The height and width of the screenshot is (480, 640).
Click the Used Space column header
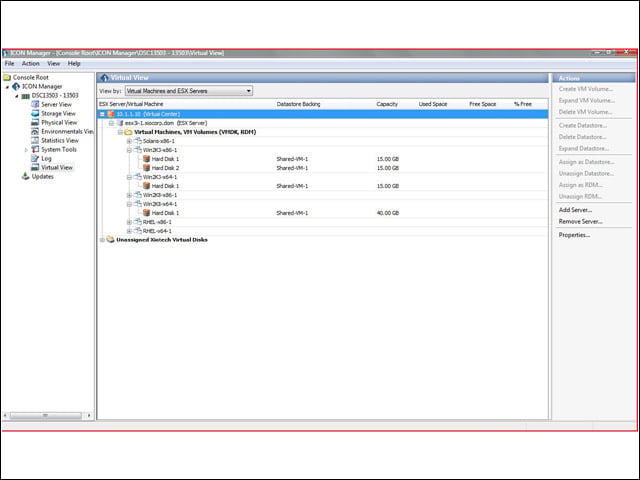(x=433, y=104)
